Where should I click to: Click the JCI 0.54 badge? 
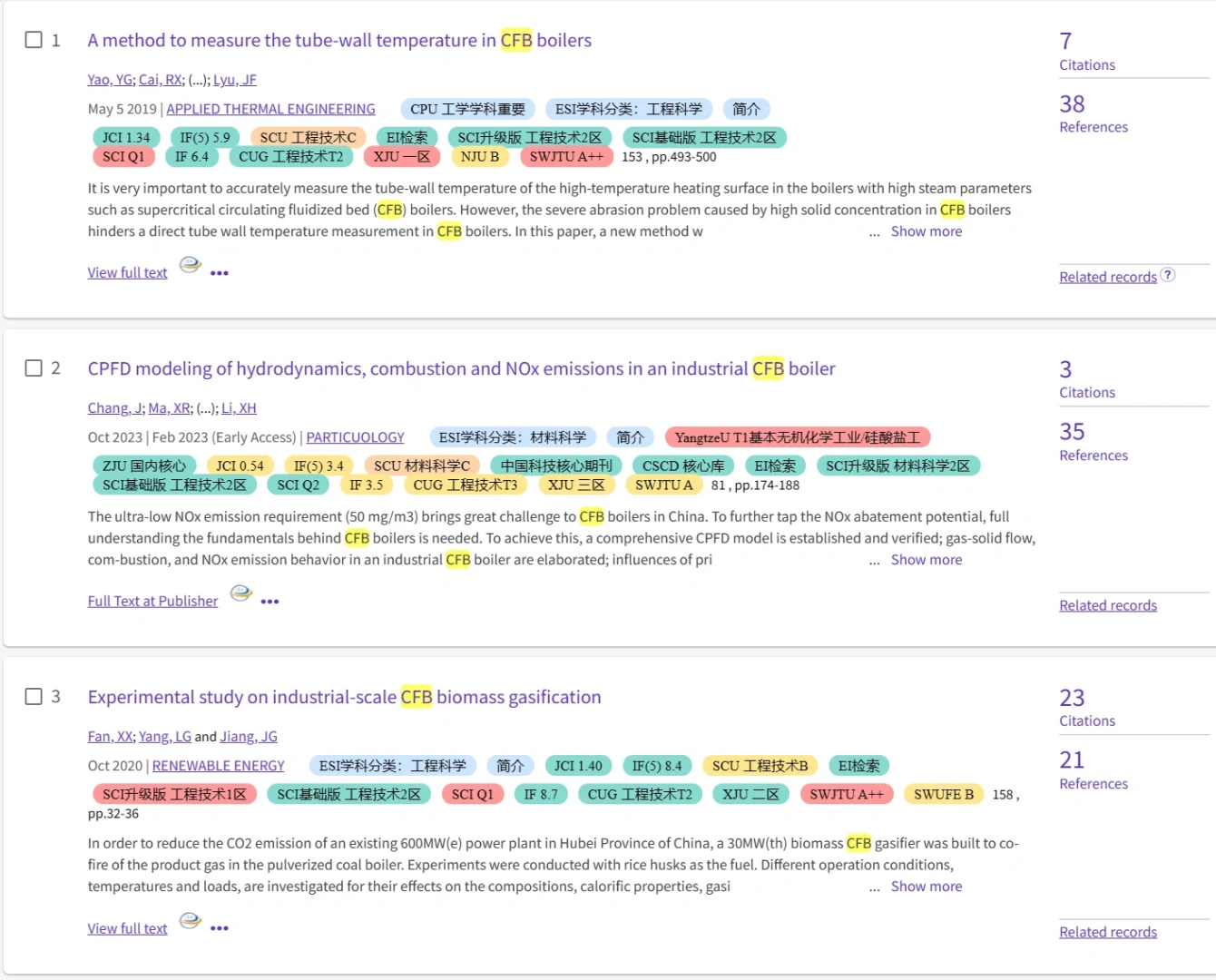coord(240,466)
